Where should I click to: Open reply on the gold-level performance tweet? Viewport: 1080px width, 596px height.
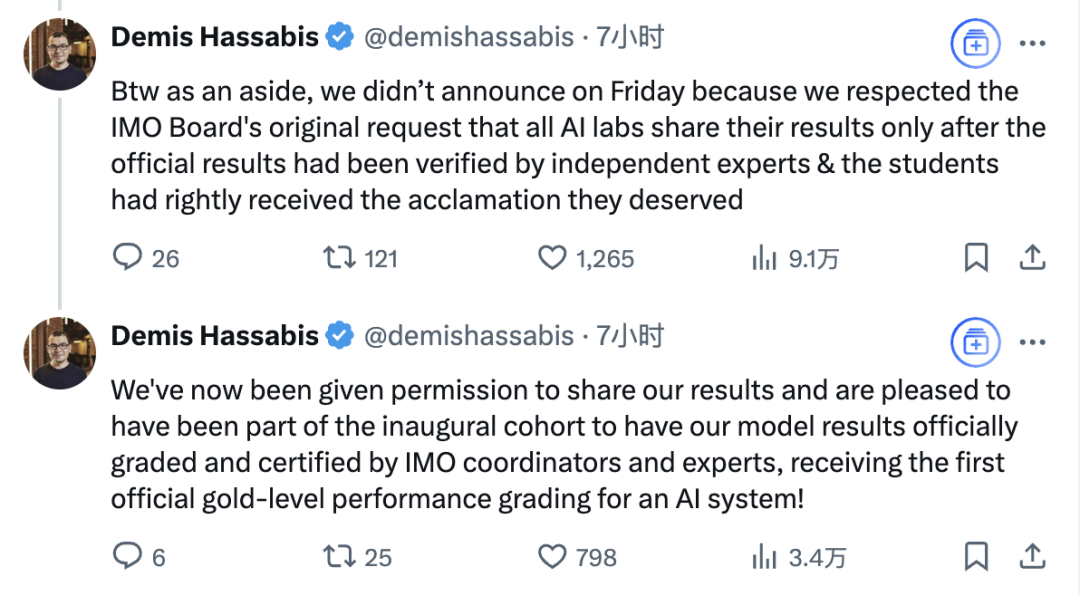127,556
